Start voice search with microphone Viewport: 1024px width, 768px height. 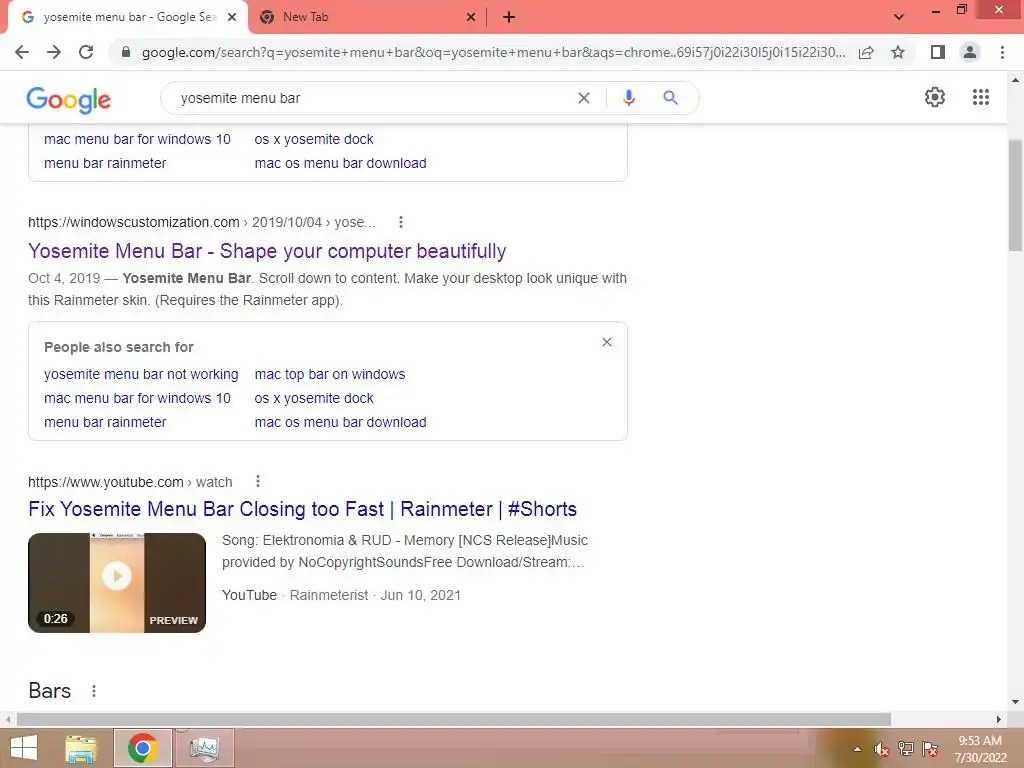tap(629, 98)
